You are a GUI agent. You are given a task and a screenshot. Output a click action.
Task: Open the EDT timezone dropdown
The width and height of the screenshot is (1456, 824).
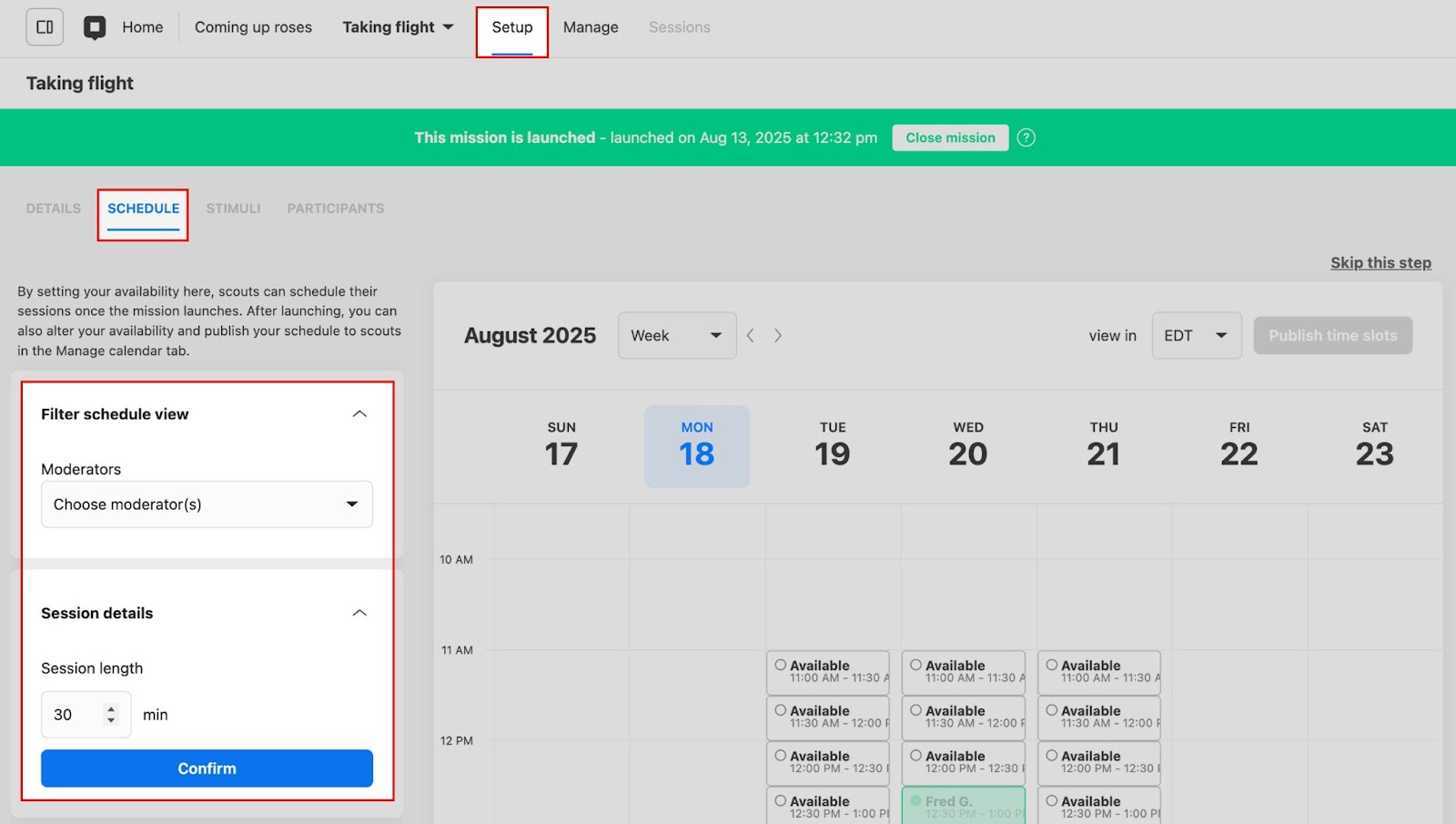click(1196, 336)
